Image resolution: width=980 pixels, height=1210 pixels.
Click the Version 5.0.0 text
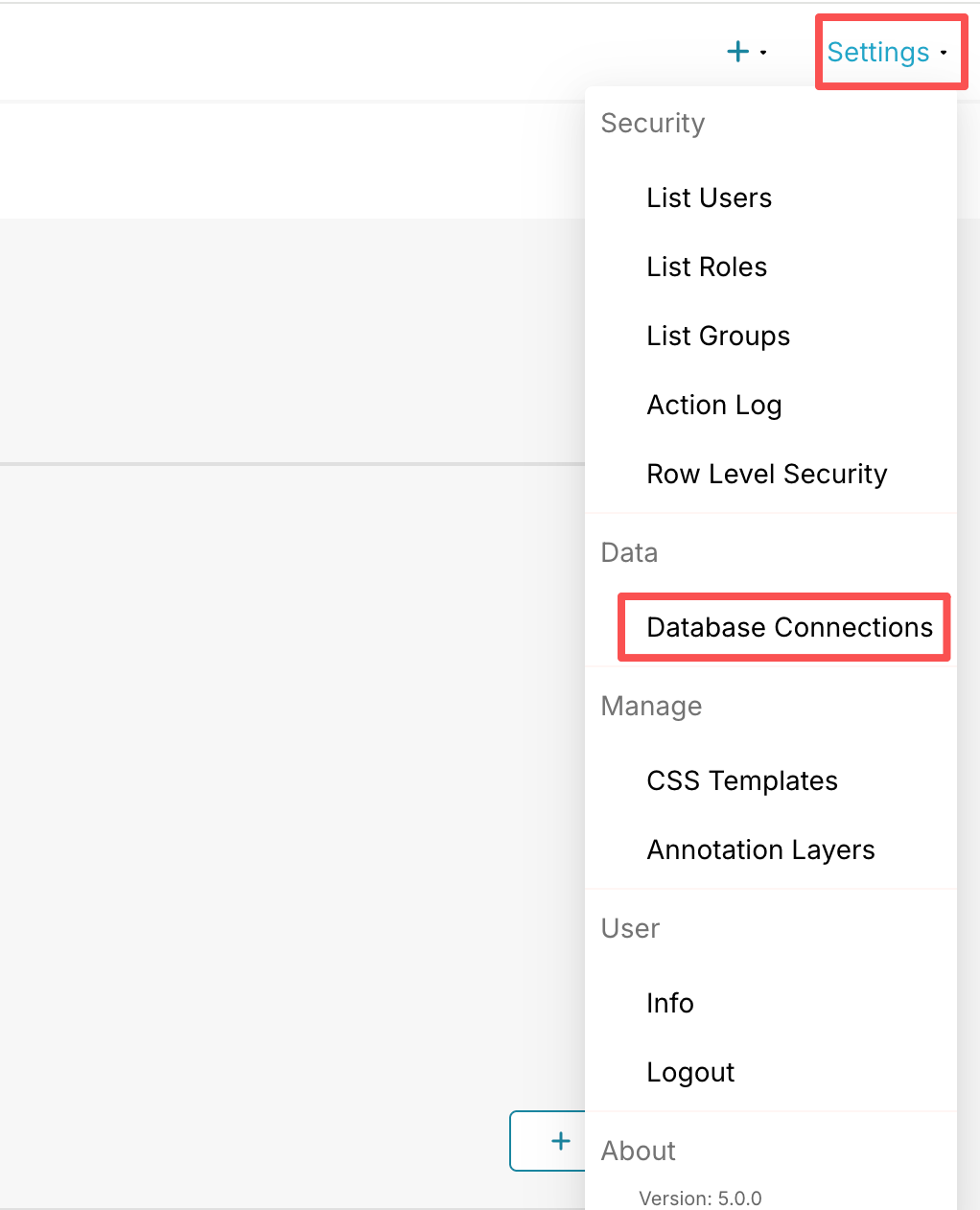point(700,1198)
